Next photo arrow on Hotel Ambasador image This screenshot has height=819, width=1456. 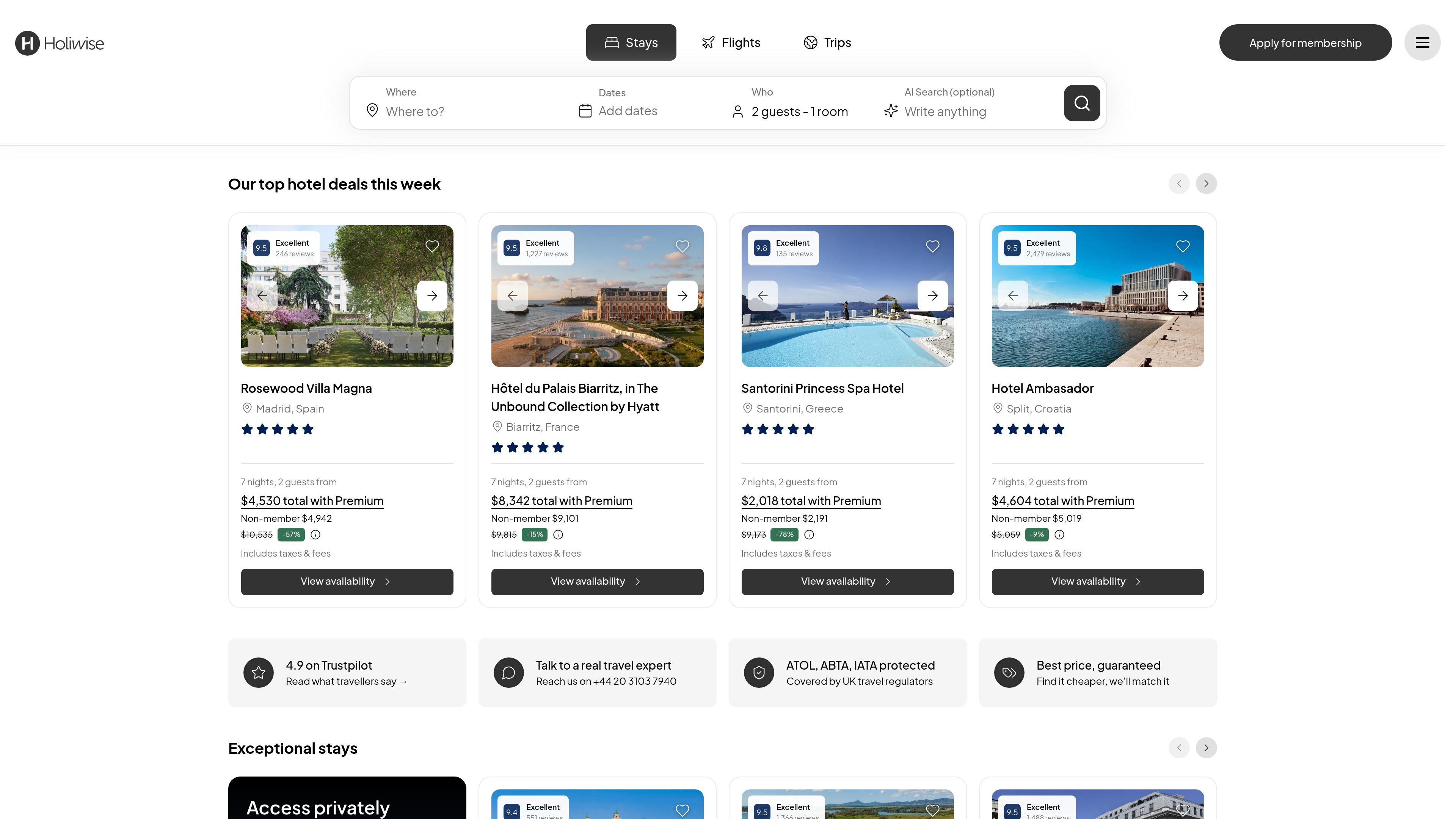click(1183, 296)
